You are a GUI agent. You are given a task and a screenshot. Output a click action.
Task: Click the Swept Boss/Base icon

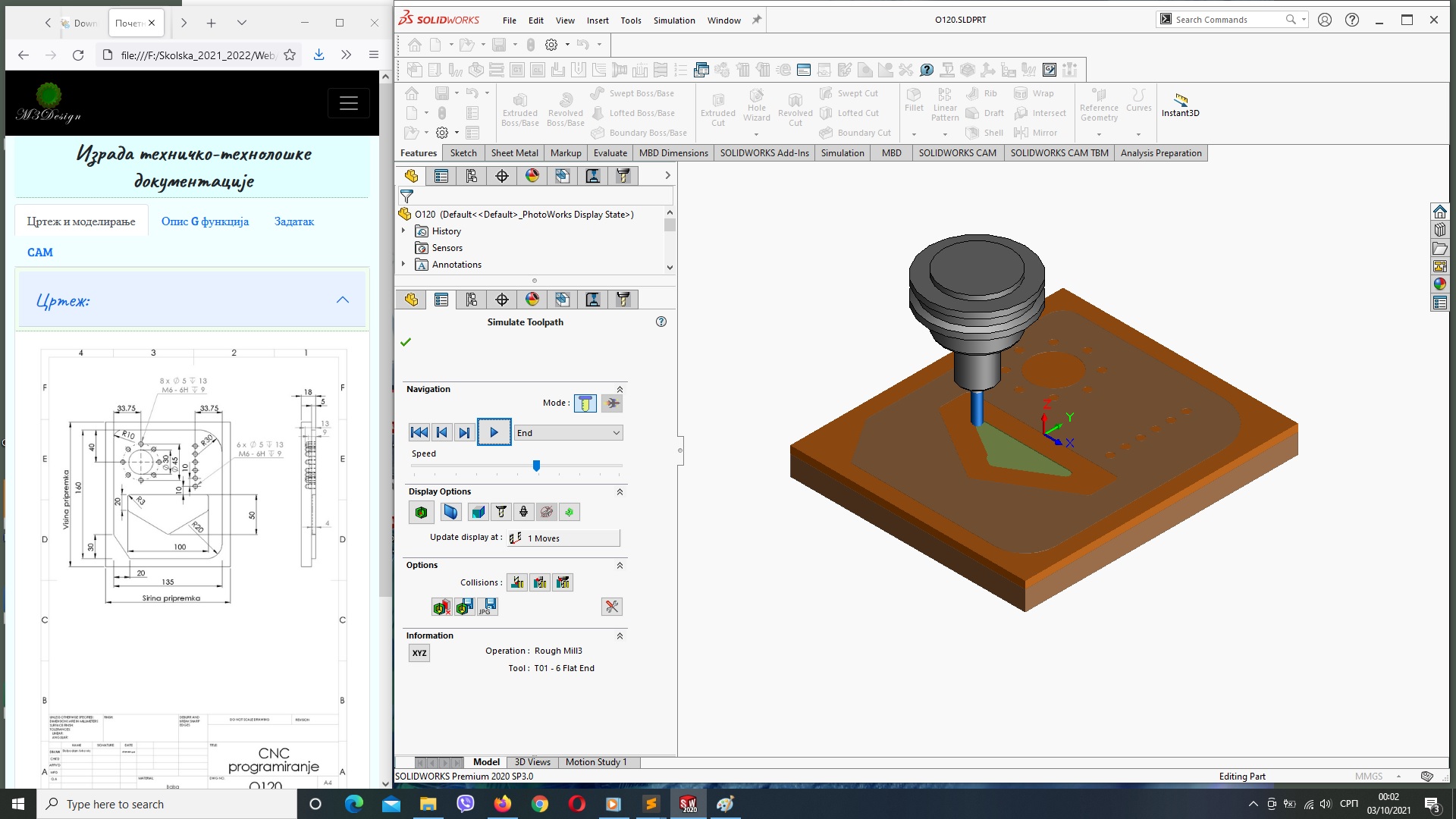(x=600, y=93)
